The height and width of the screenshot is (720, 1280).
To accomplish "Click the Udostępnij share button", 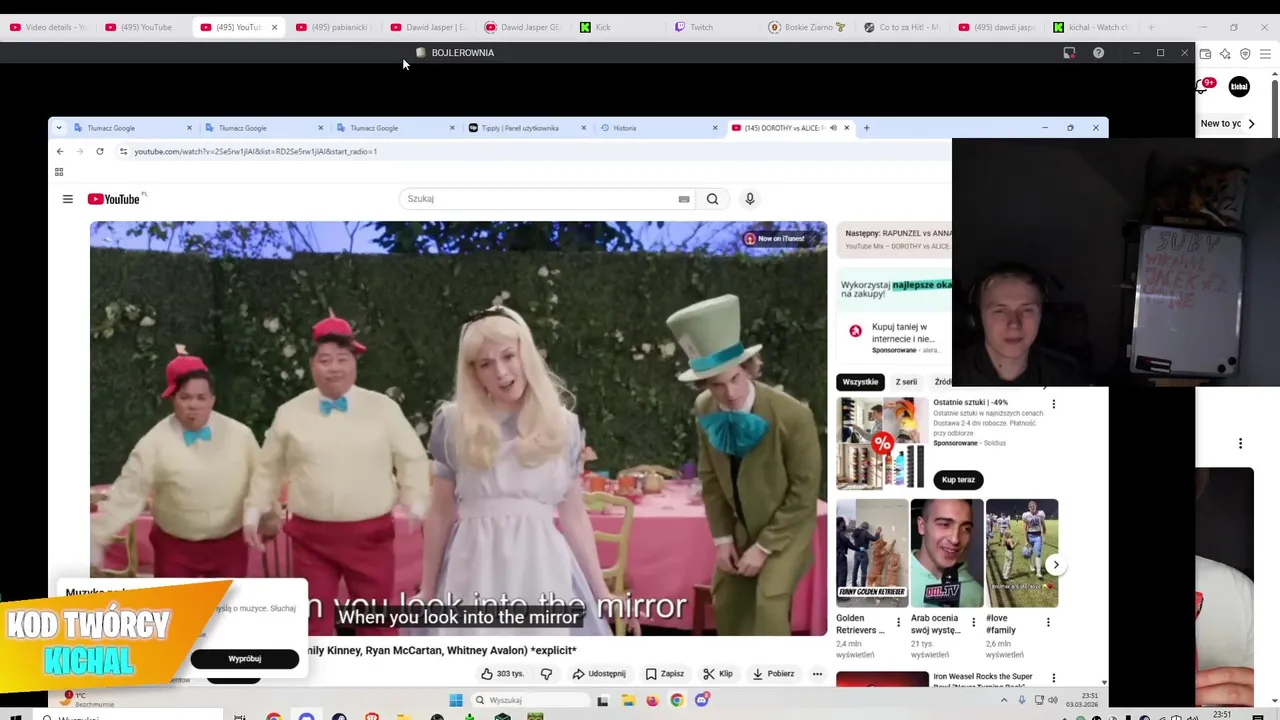I will click(598, 674).
